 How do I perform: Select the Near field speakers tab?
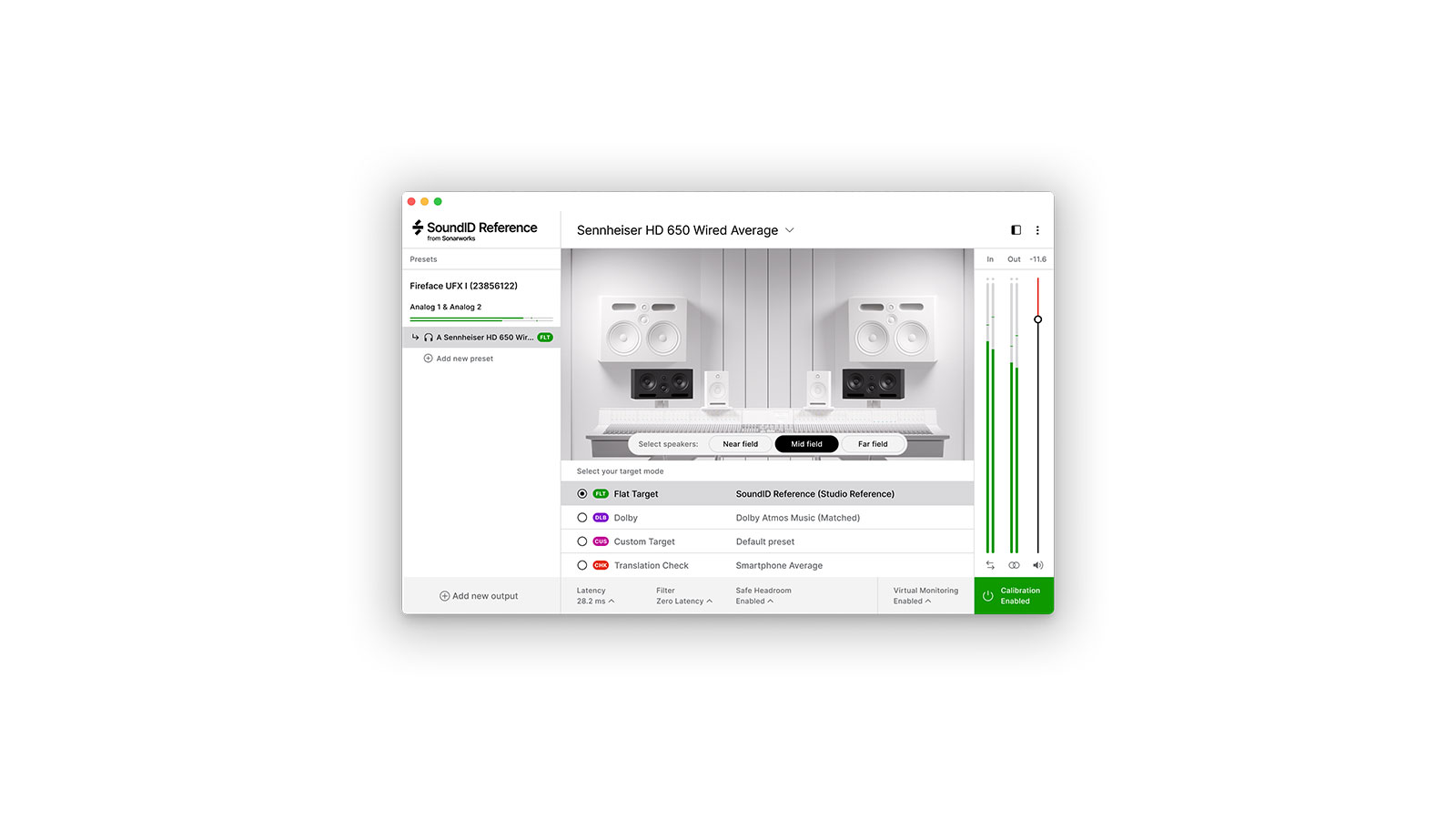741,444
